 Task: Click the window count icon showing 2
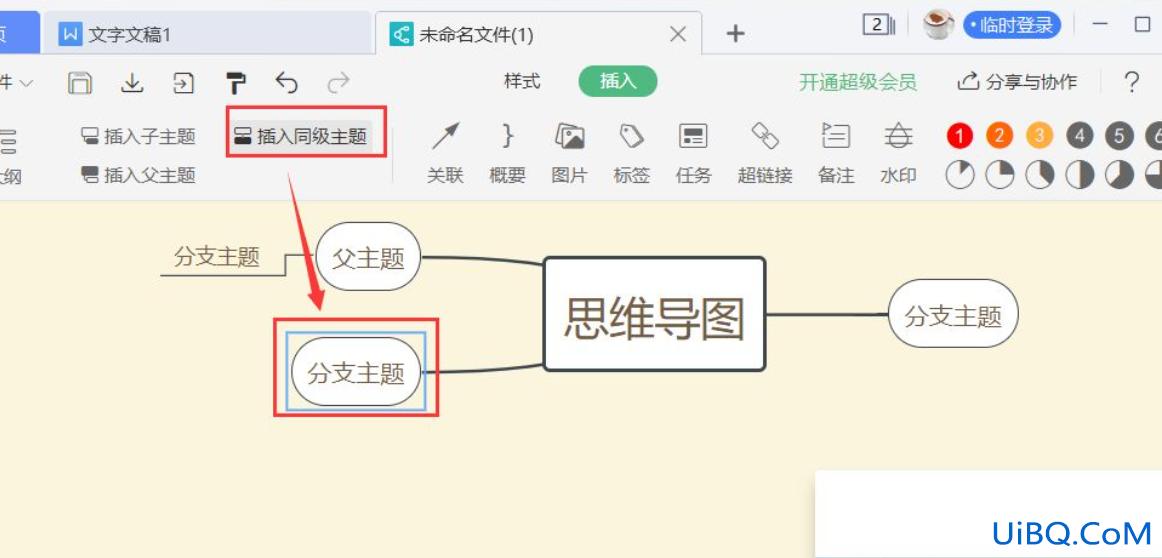(x=879, y=25)
